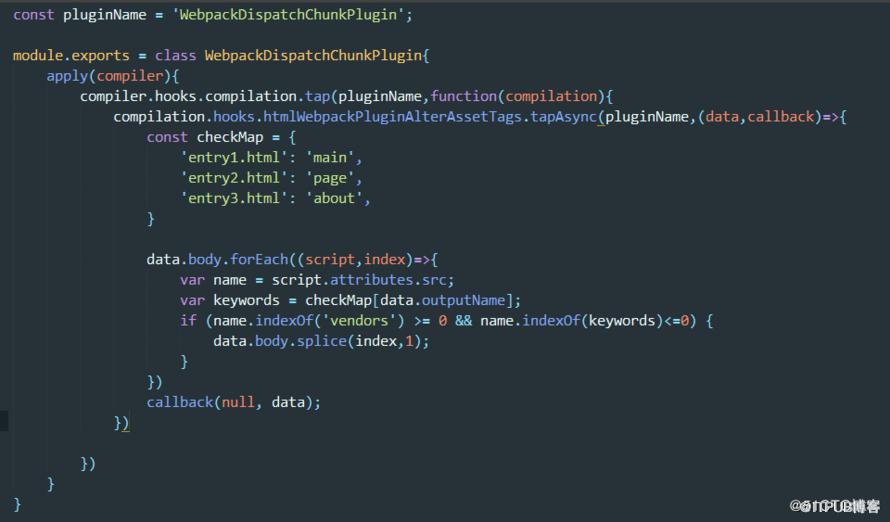Click 'page' string value
This screenshot has width=890, height=522.
coord(330,178)
